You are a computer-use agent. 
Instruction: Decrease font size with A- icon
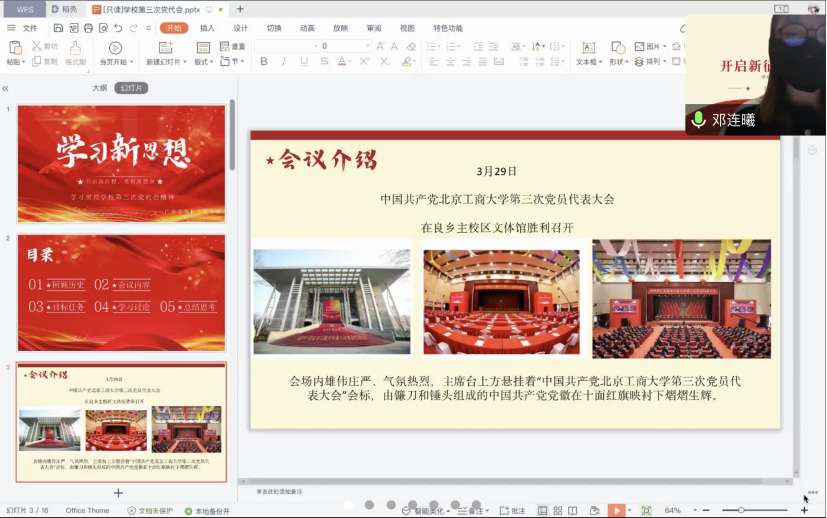[395, 46]
